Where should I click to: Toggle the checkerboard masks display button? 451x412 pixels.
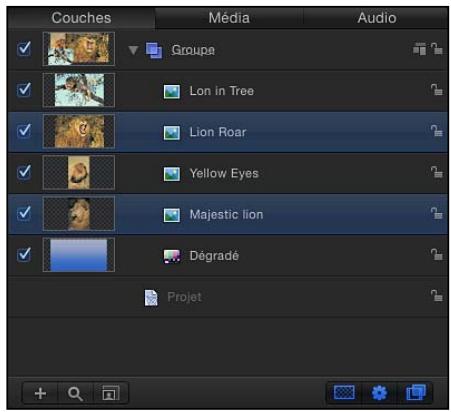click(344, 392)
